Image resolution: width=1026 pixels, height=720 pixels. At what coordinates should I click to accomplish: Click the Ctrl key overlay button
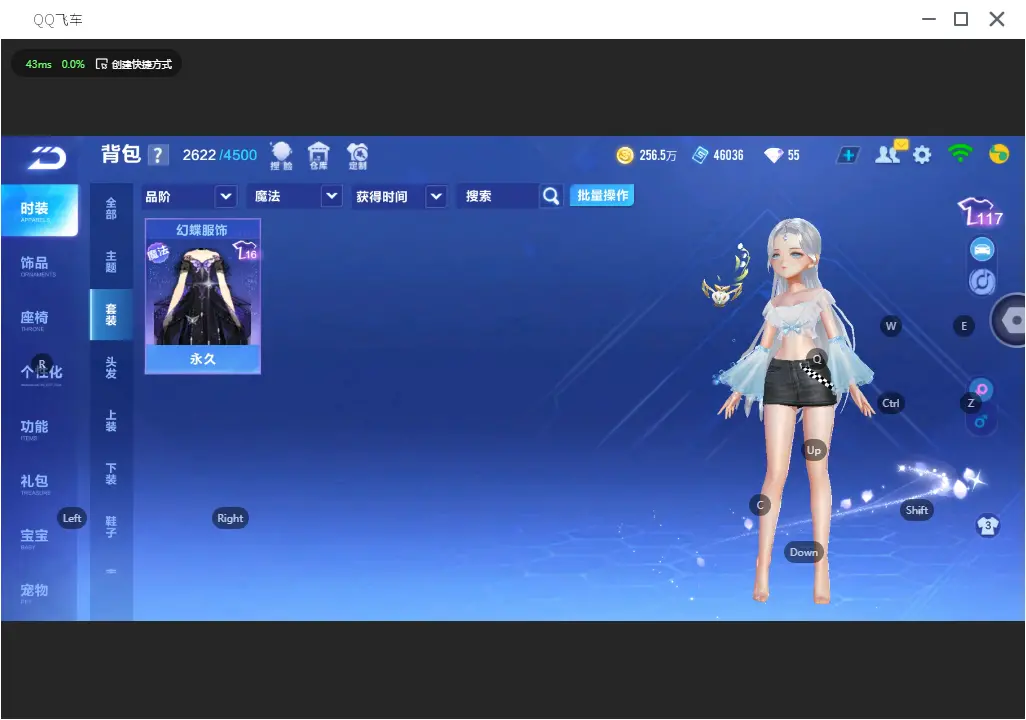(x=891, y=403)
